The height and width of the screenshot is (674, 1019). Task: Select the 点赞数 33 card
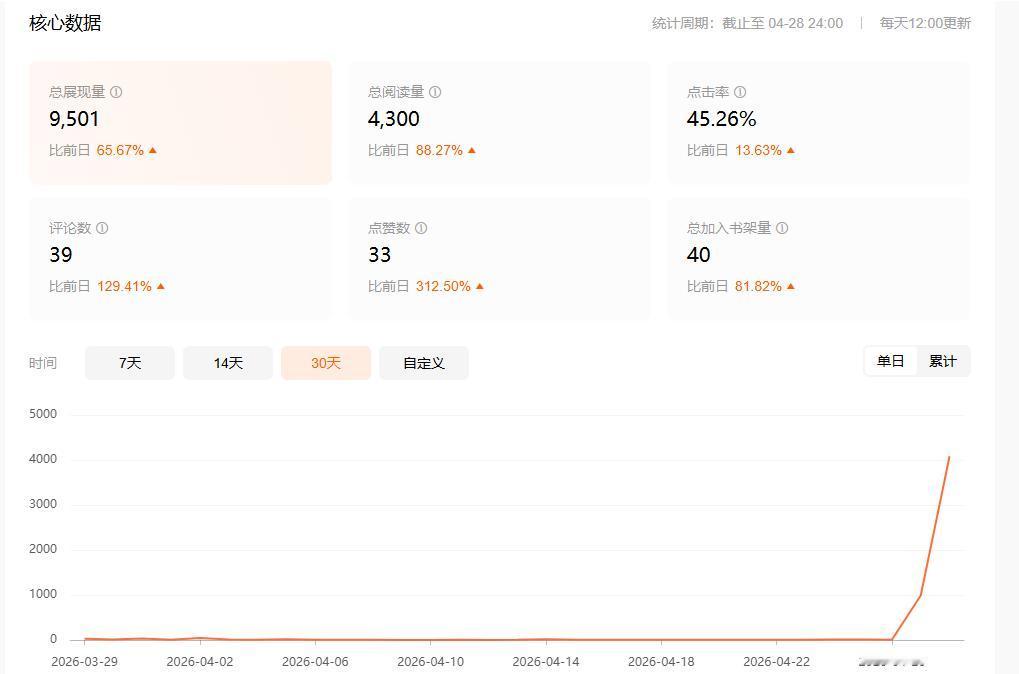click(499, 259)
